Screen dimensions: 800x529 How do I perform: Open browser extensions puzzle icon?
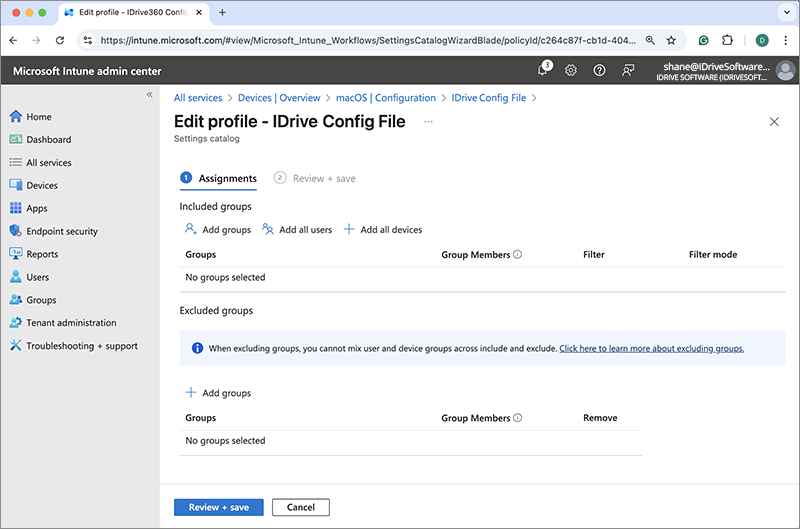pos(727,41)
